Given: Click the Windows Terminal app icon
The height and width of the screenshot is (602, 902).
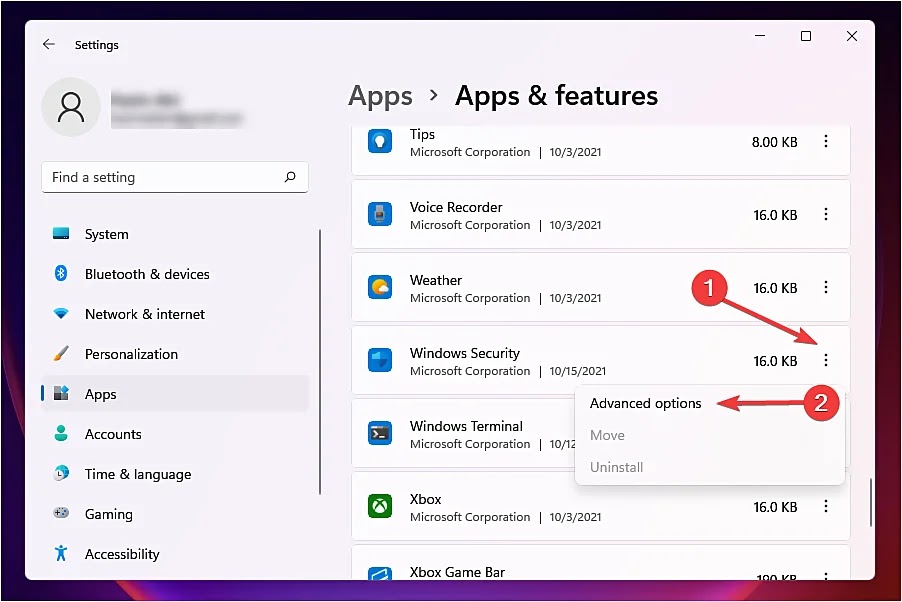Looking at the screenshot, I should tap(380, 433).
